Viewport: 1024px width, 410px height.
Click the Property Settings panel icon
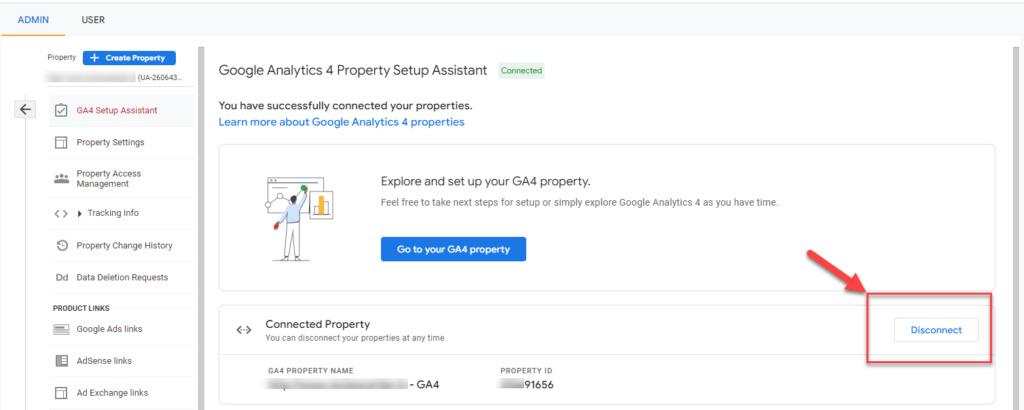pyautogui.click(x=61, y=142)
